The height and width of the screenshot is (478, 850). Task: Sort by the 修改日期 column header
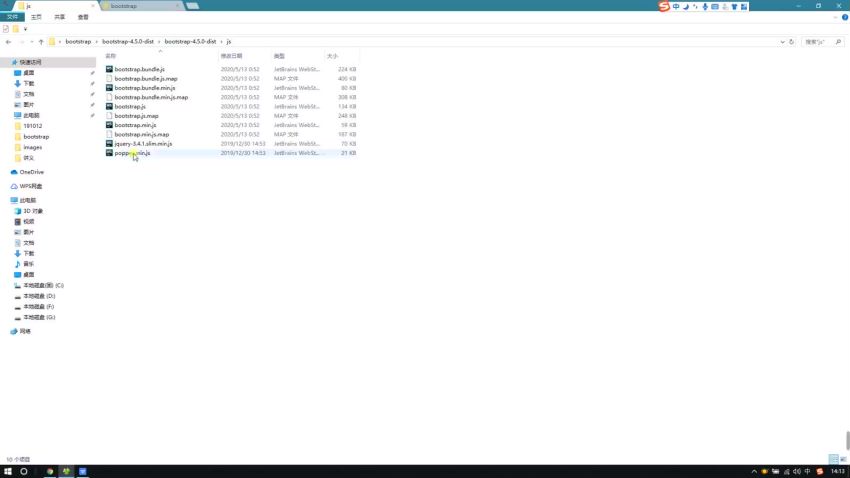click(231, 56)
